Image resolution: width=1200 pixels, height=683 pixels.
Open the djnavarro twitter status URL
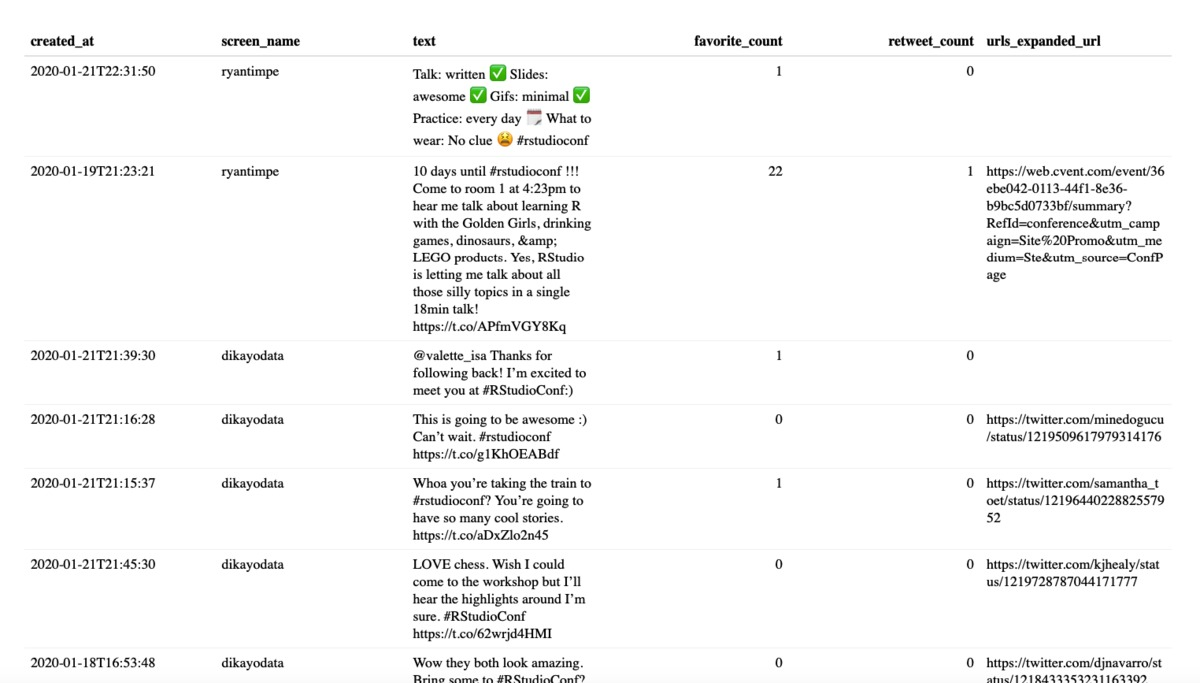(1075, 671)
